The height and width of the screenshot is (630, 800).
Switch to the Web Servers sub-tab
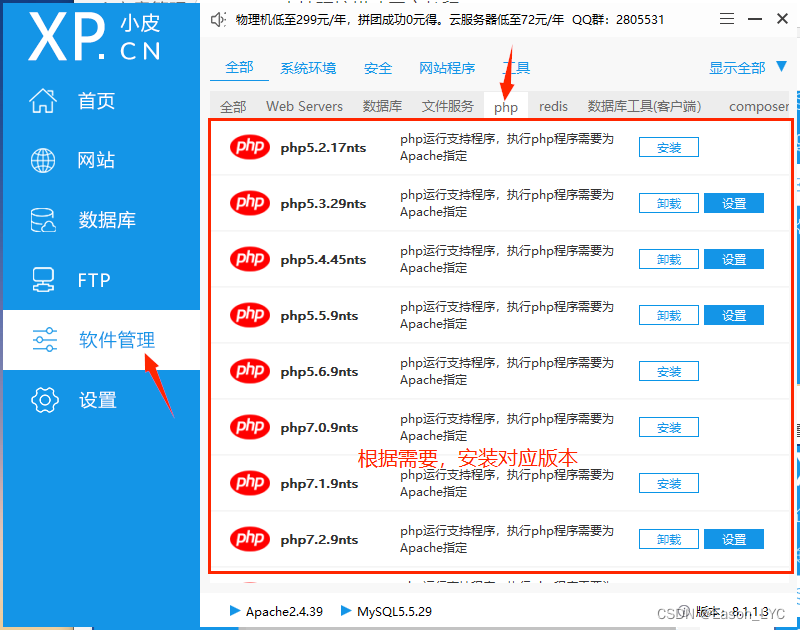coord(304,106)
